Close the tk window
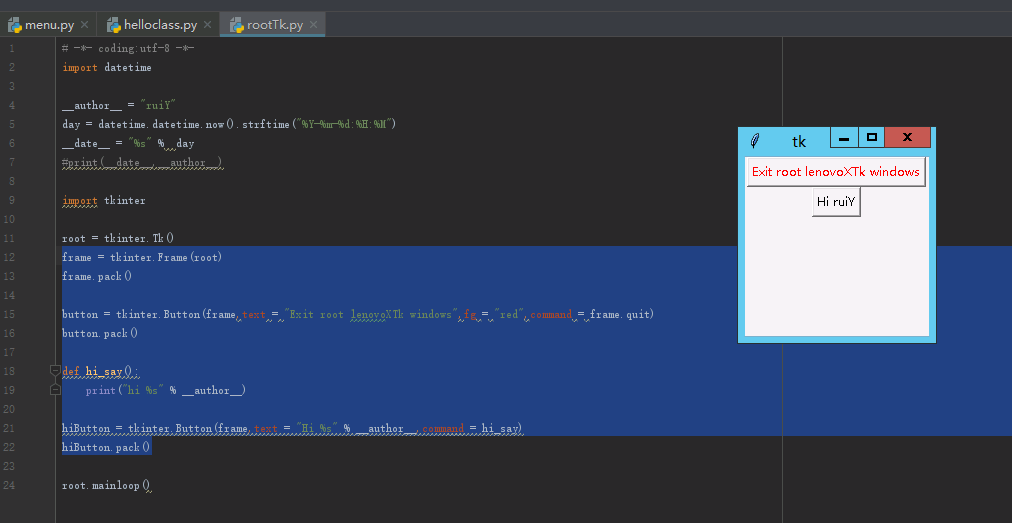 click(x=907, y=138)
